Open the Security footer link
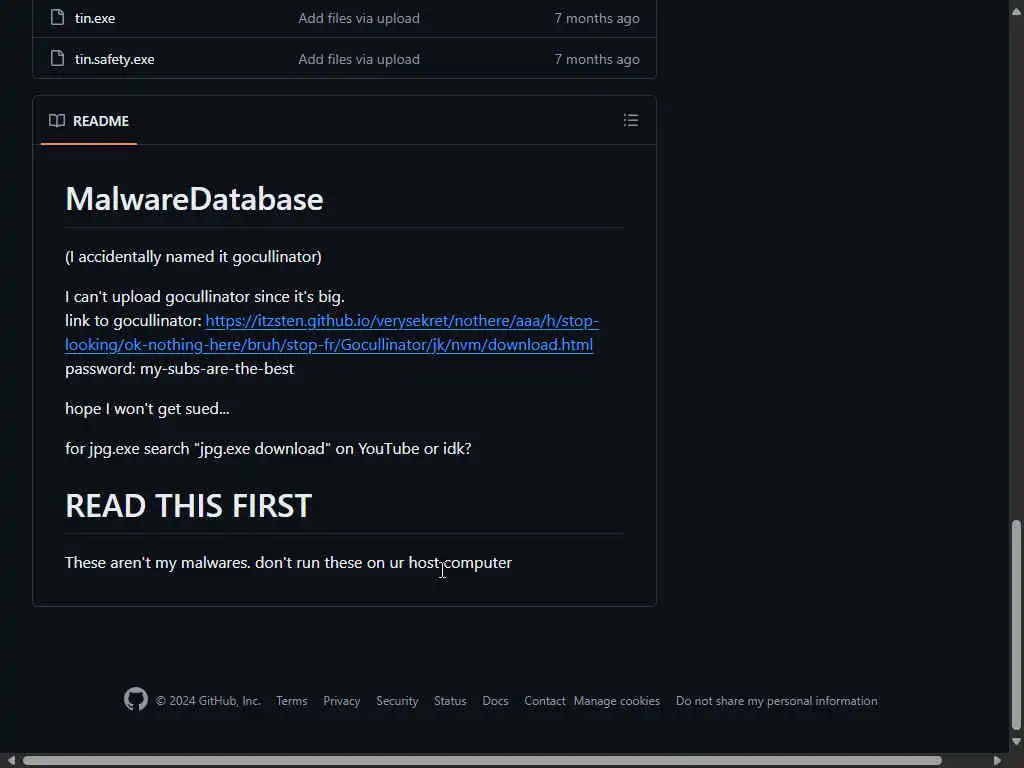 click(x=397, y=701)
